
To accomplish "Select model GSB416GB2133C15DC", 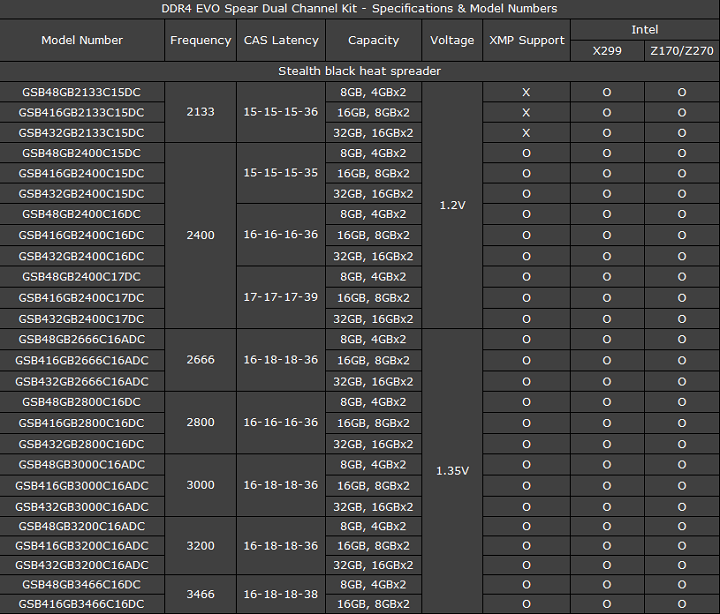I will coord(82,113).
